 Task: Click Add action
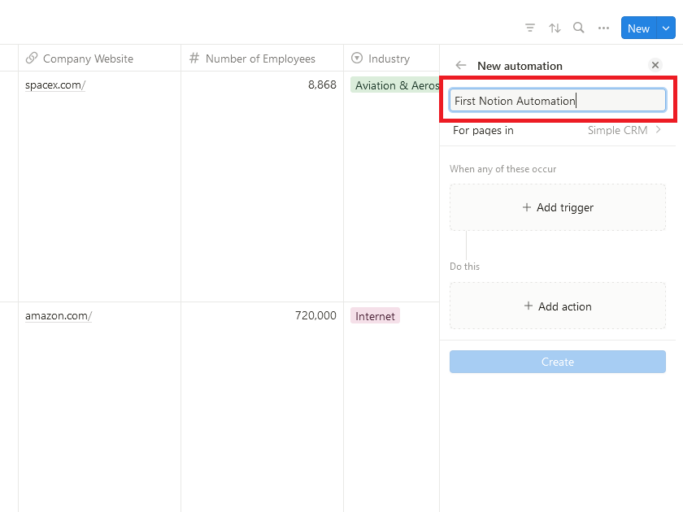tap(557, 307)
